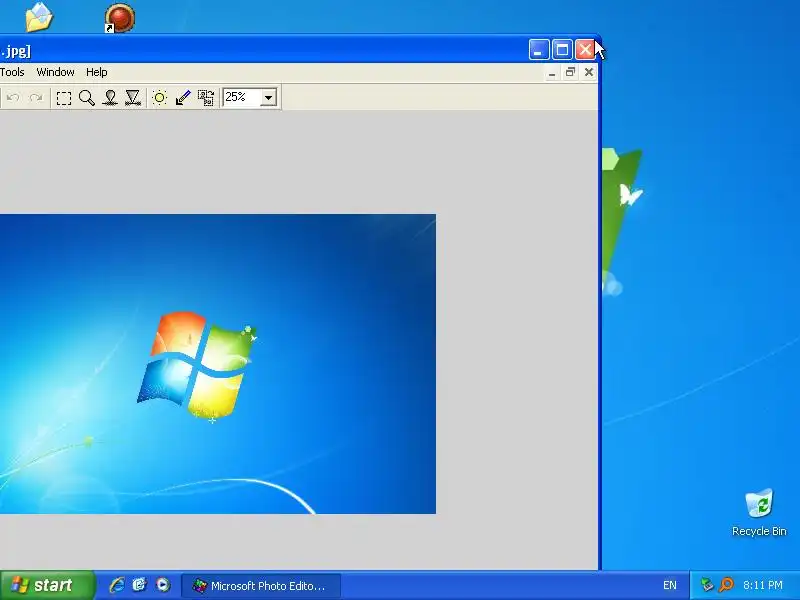Image resolution: width=800 pixels, height=600 pixels.
Task: Click into the 25% zoom percentage field
Action: tap(241, 97)
